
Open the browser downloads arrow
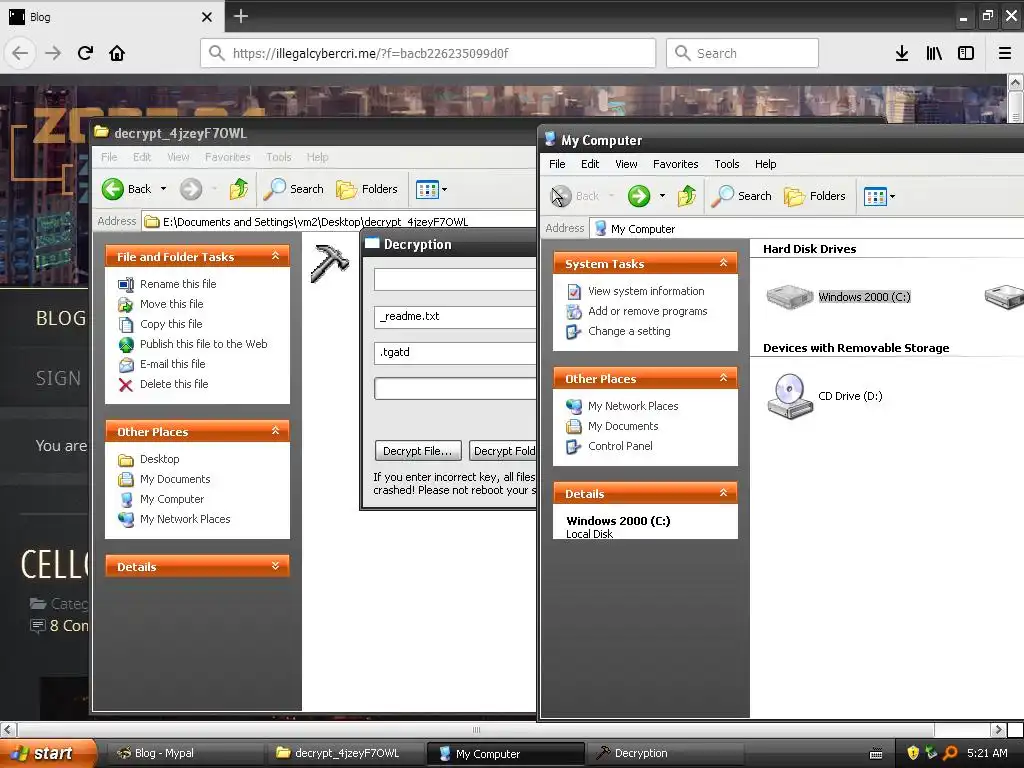[x=902, y=53]
